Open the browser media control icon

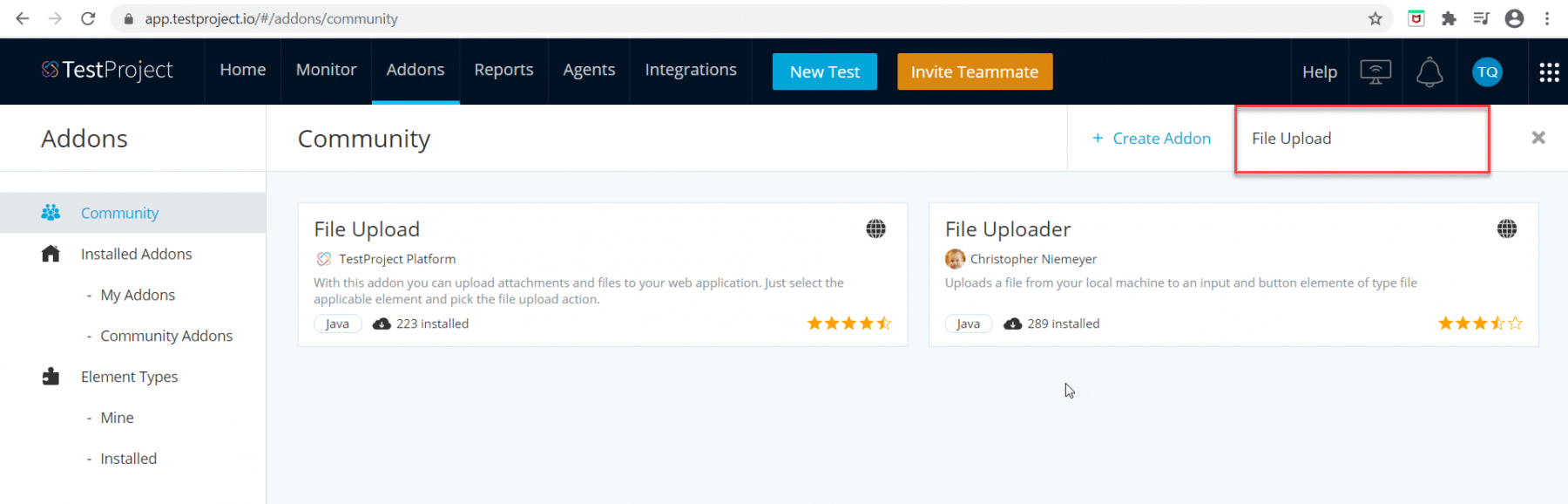pyautogui.click(x=1481, y=18)
